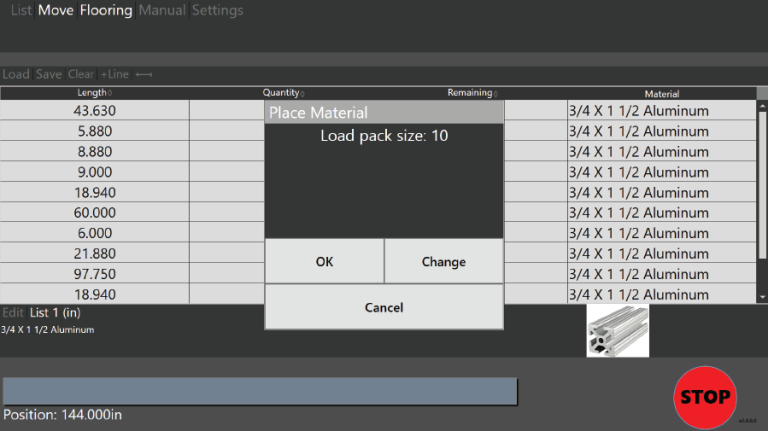Click material cell in the 43.630 row
Viewport: 768px width, 431px height.
(x=662, y=111)
